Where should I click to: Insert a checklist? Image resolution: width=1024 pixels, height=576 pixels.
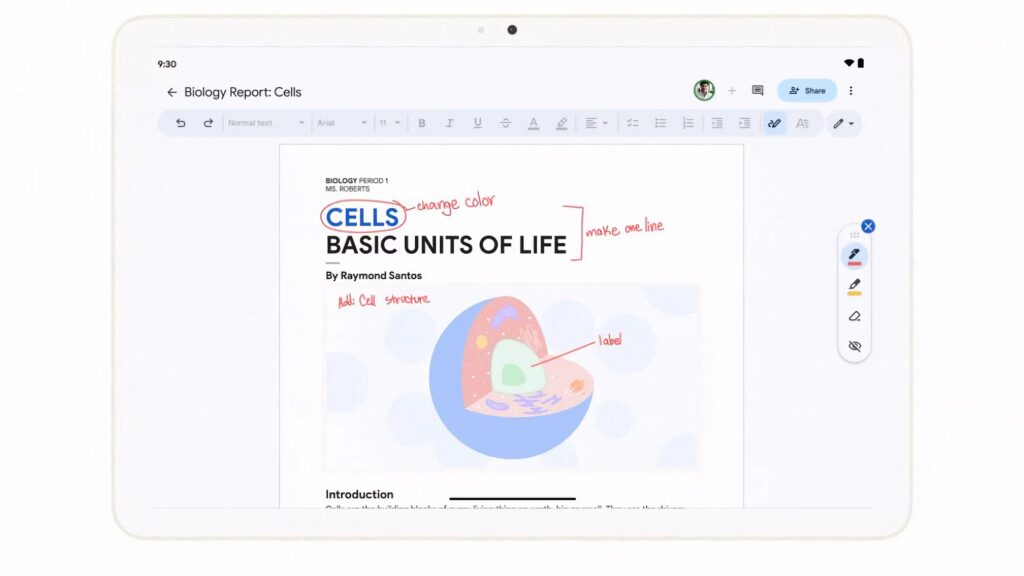pos(632,123)
